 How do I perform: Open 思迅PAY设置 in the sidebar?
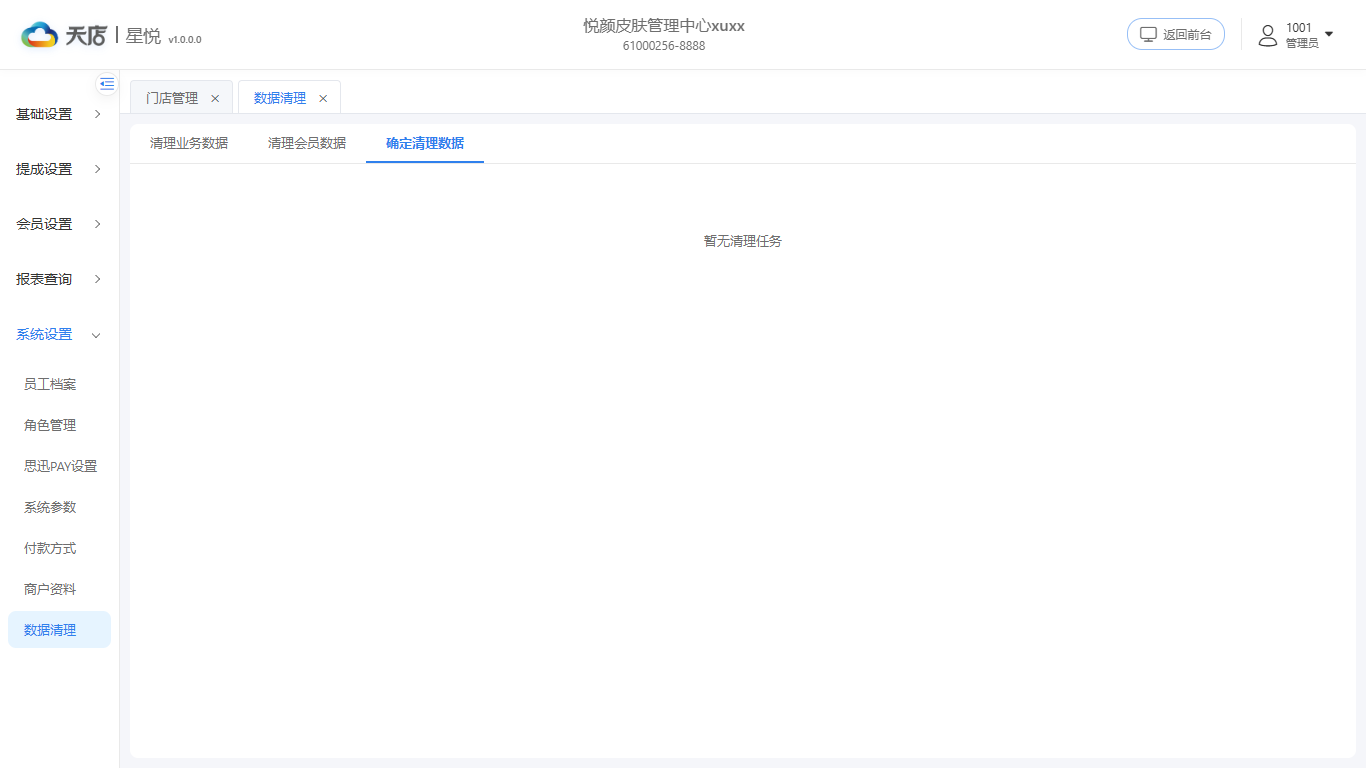59,466
